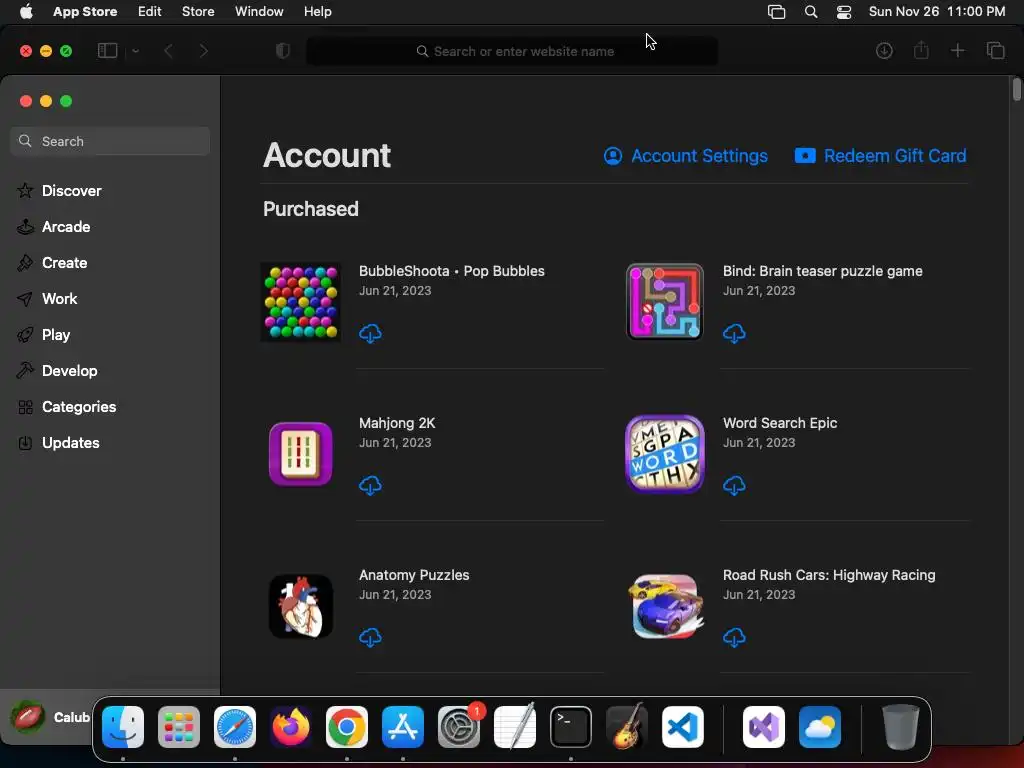Open the Apple menu
This screenshot has height=768, width=1024.
coord(26,11)
